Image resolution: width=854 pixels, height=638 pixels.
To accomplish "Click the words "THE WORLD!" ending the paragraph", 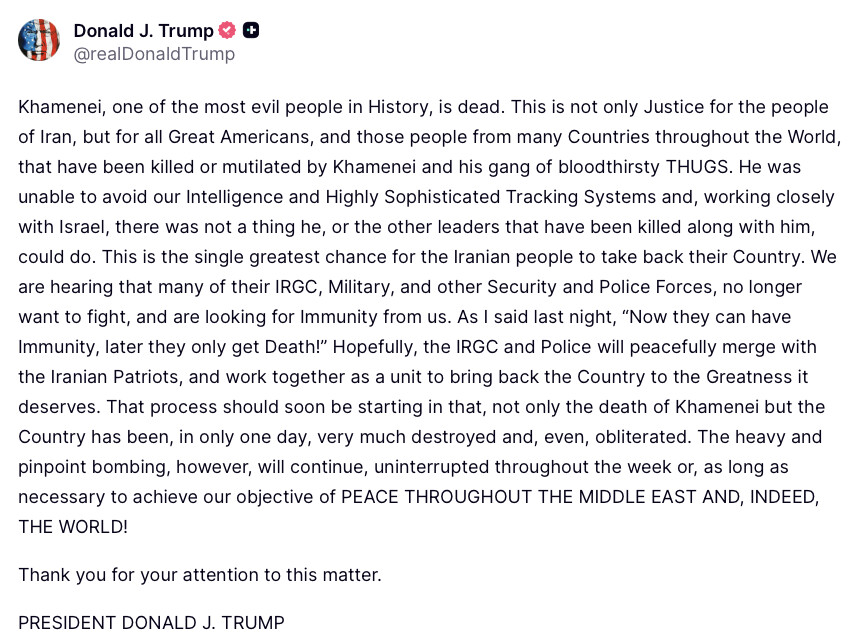I will [x=73, y=527].
